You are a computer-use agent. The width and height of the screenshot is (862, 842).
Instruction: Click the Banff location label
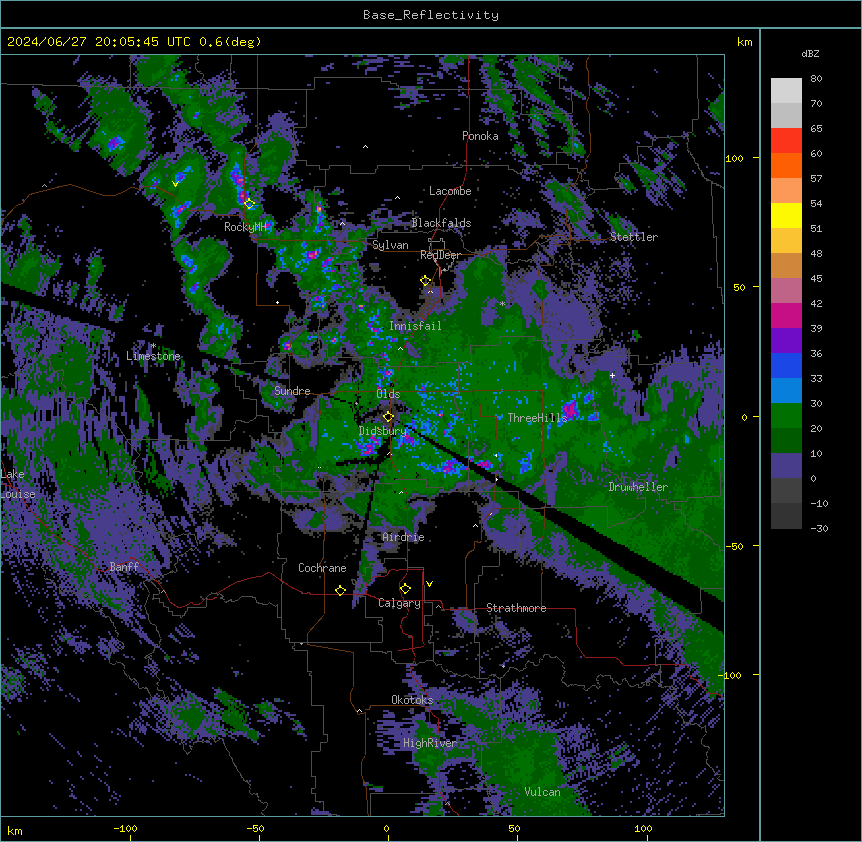point(124,567)
